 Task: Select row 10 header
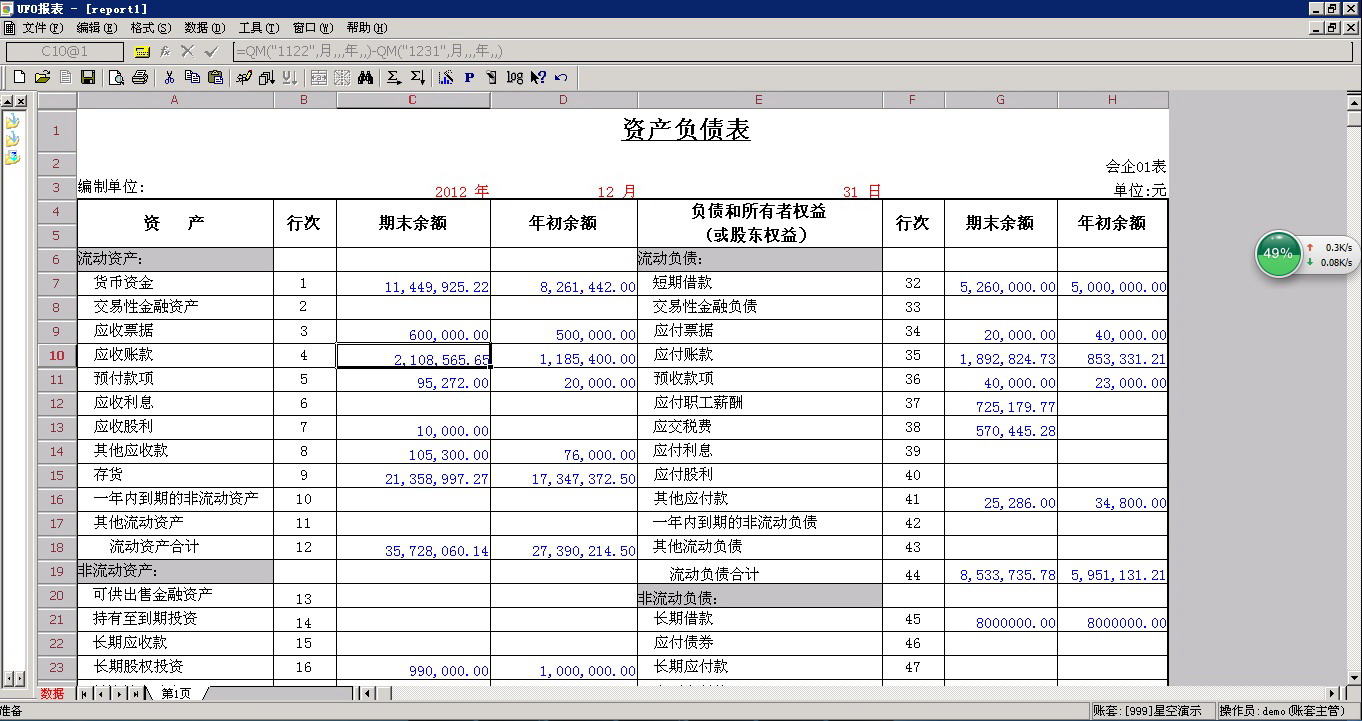[57, 355]
